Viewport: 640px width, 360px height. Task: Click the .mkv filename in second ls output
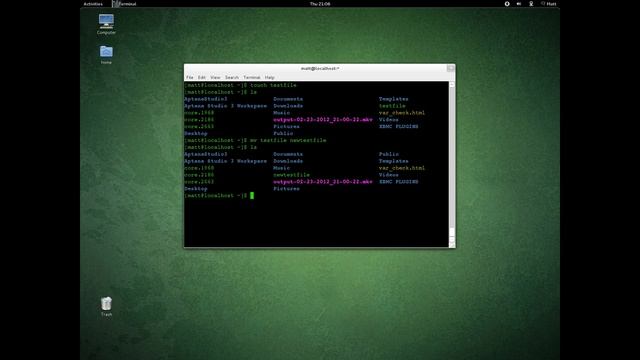point(323,182)
